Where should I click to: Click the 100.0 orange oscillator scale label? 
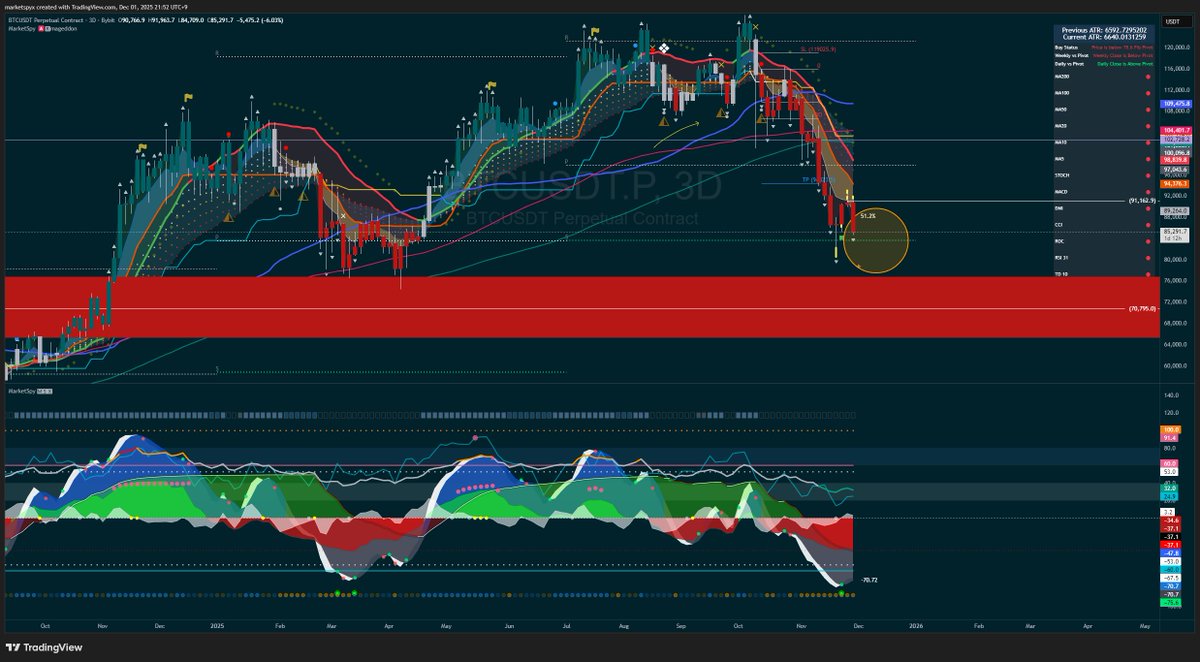(1171, 430)
